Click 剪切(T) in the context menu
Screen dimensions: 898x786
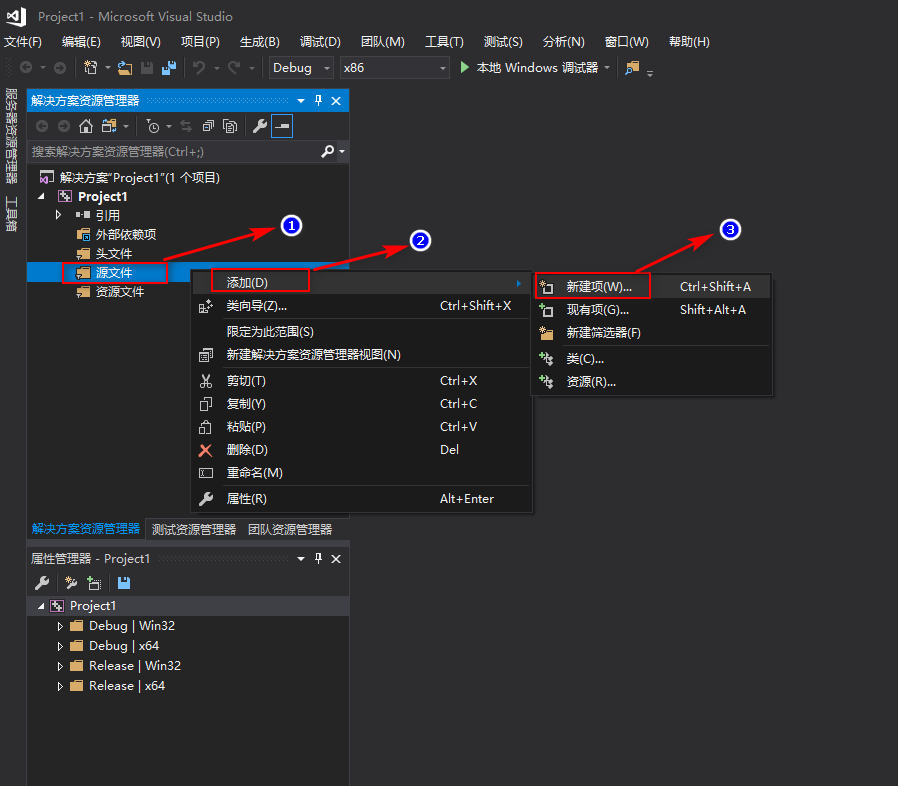click(x=359, y=381)
